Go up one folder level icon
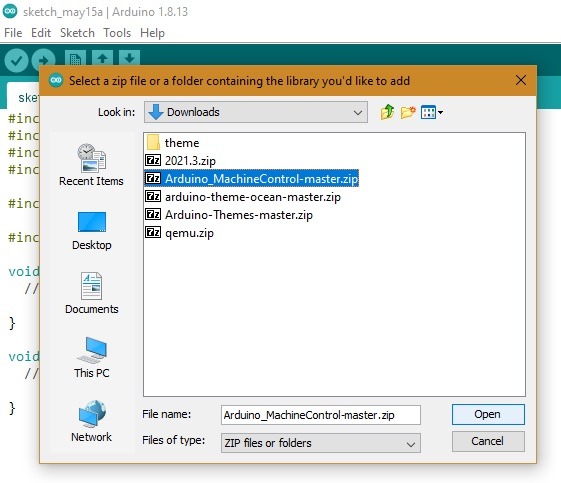The width and height of the screenshot is (561, 483). [387, 112]
